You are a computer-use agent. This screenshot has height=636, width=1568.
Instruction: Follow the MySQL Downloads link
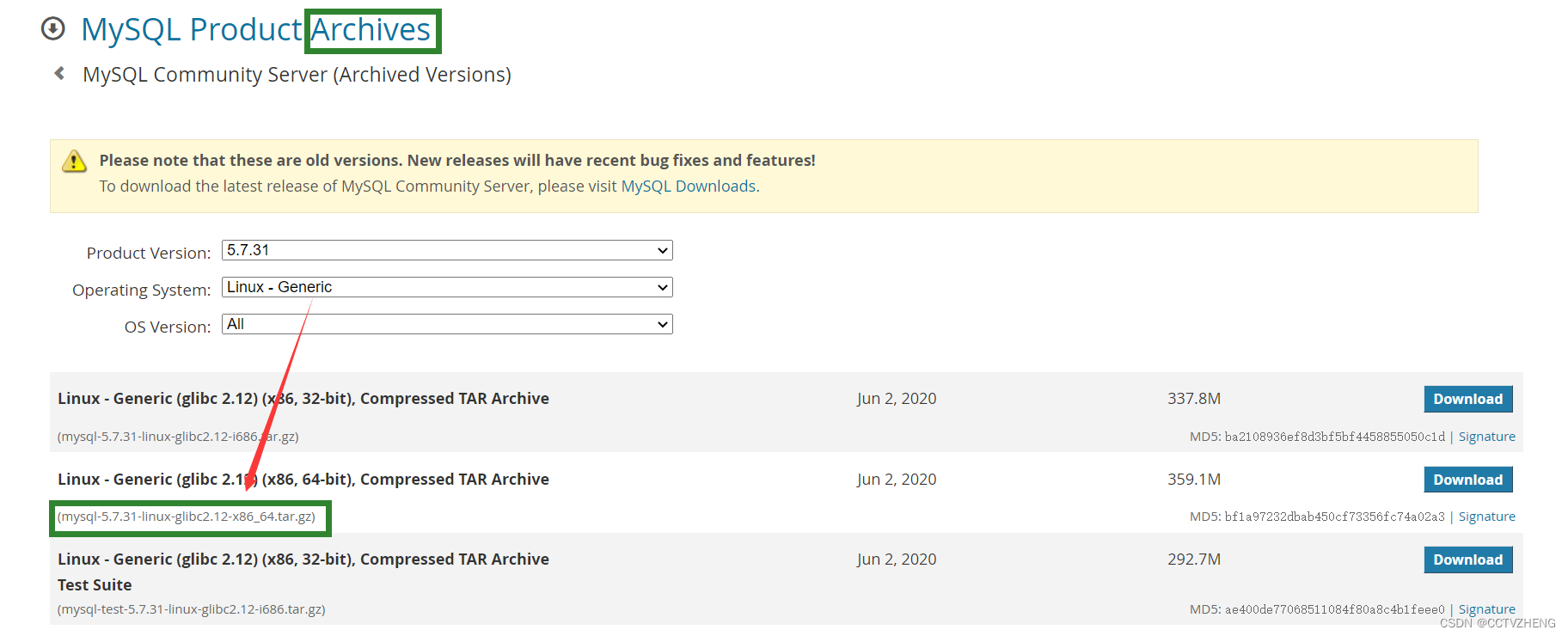click(689, 186)
